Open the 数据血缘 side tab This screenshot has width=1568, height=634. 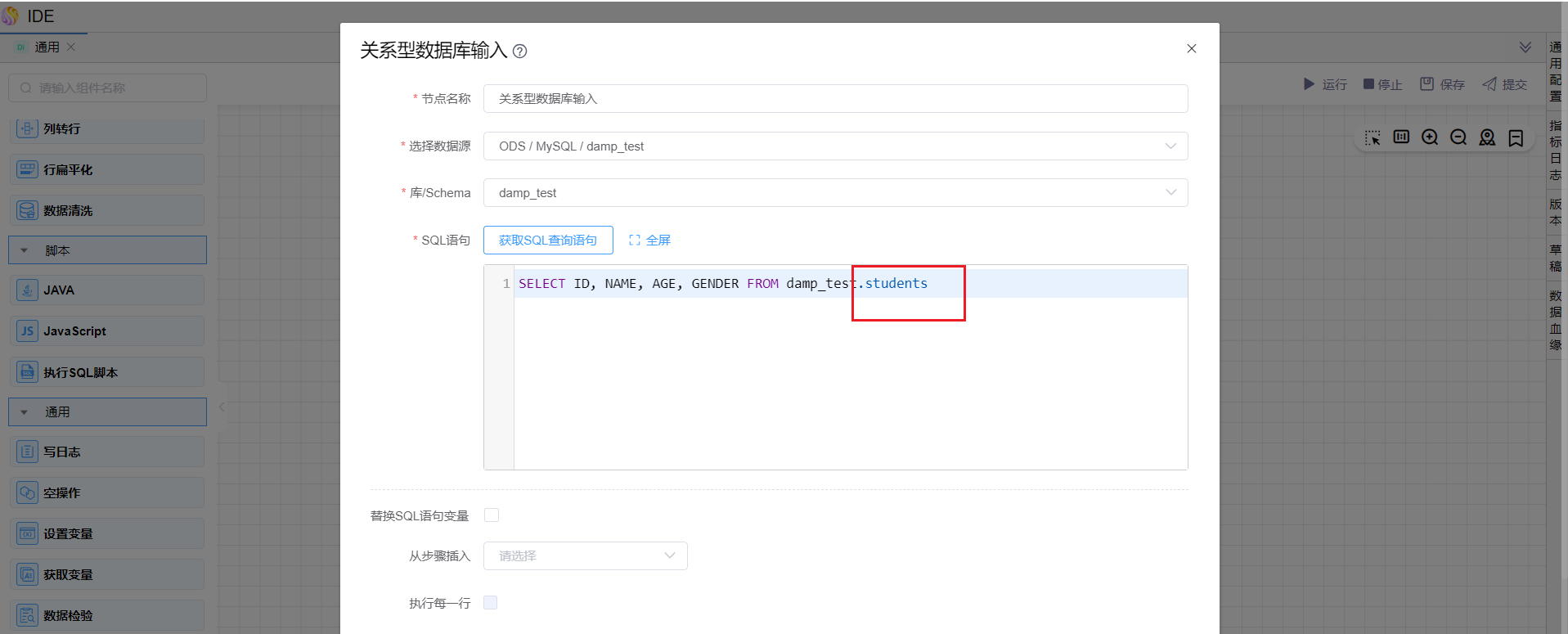coord(1555,320)
